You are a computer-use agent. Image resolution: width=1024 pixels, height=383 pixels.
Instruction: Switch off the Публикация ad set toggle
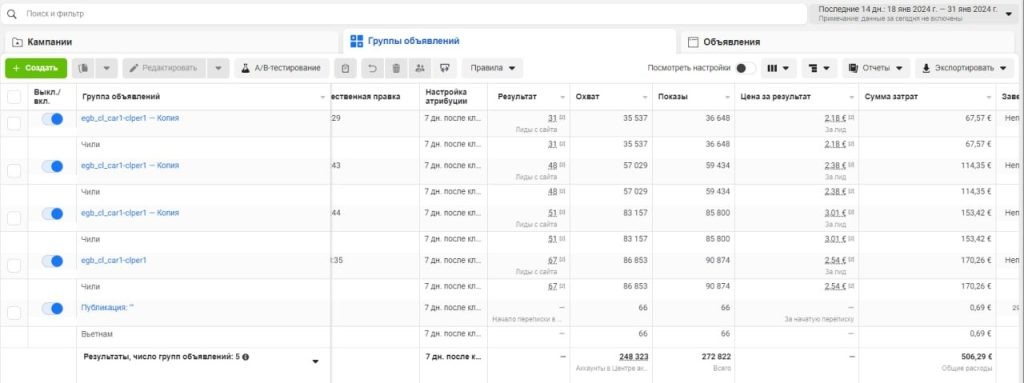coord(52,308)
